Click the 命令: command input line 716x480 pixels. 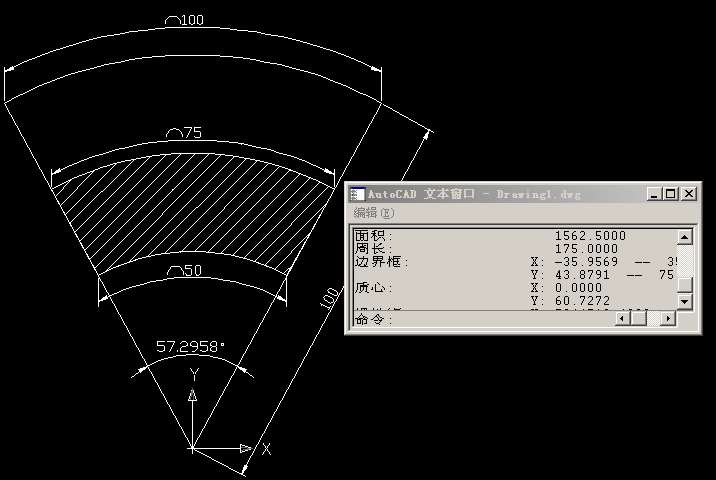pyautogui.click(x=484, y=319)
